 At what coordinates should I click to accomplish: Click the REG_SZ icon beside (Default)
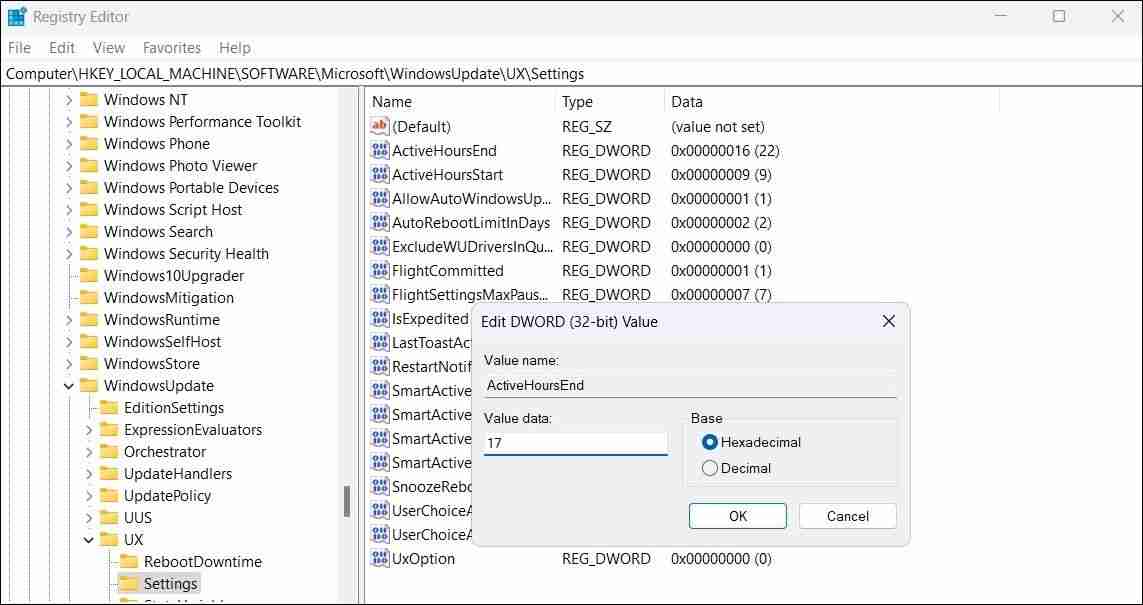(x=380, y=126)
